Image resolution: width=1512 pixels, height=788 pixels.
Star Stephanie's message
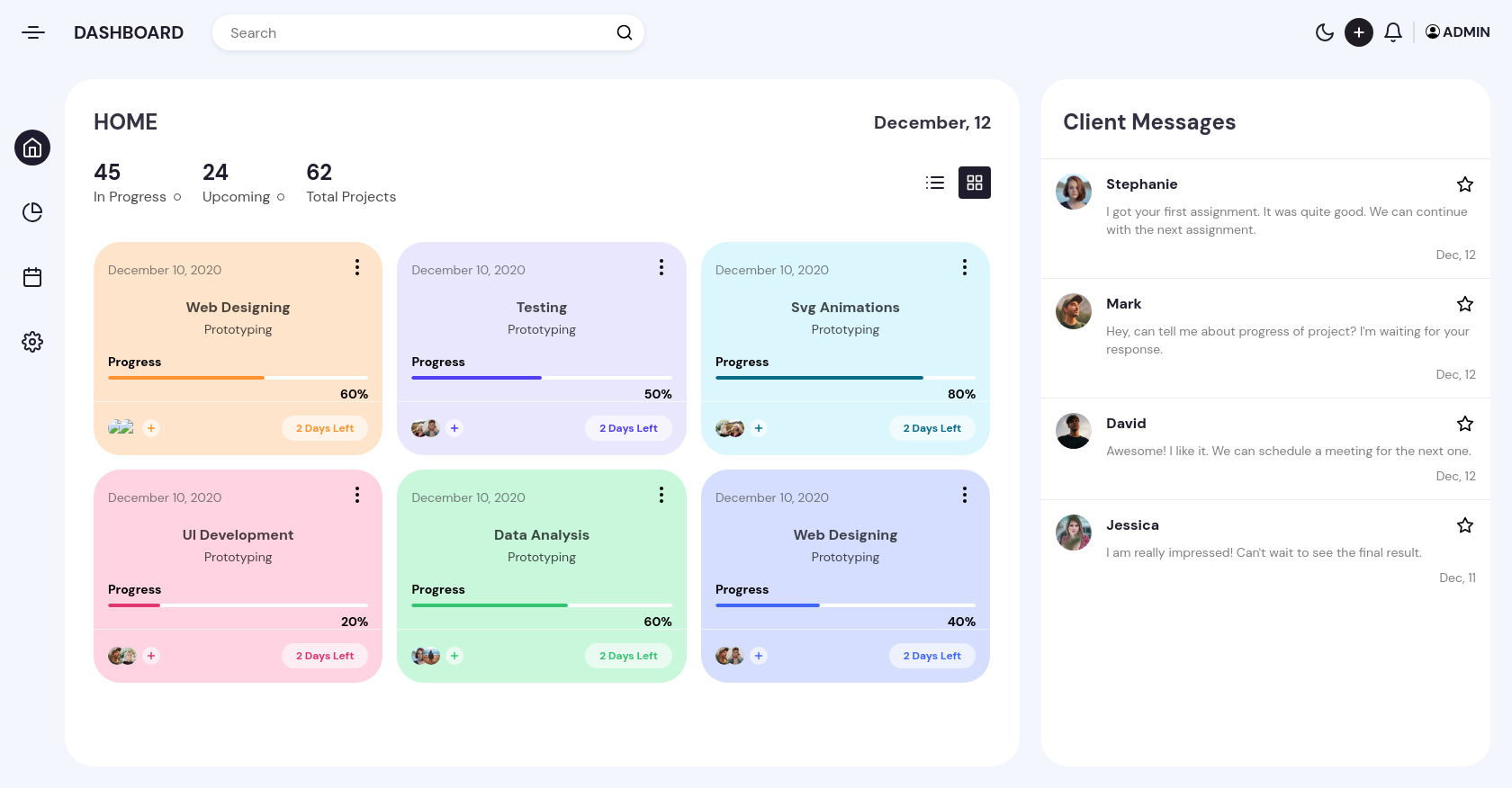tap(1464, 184)
